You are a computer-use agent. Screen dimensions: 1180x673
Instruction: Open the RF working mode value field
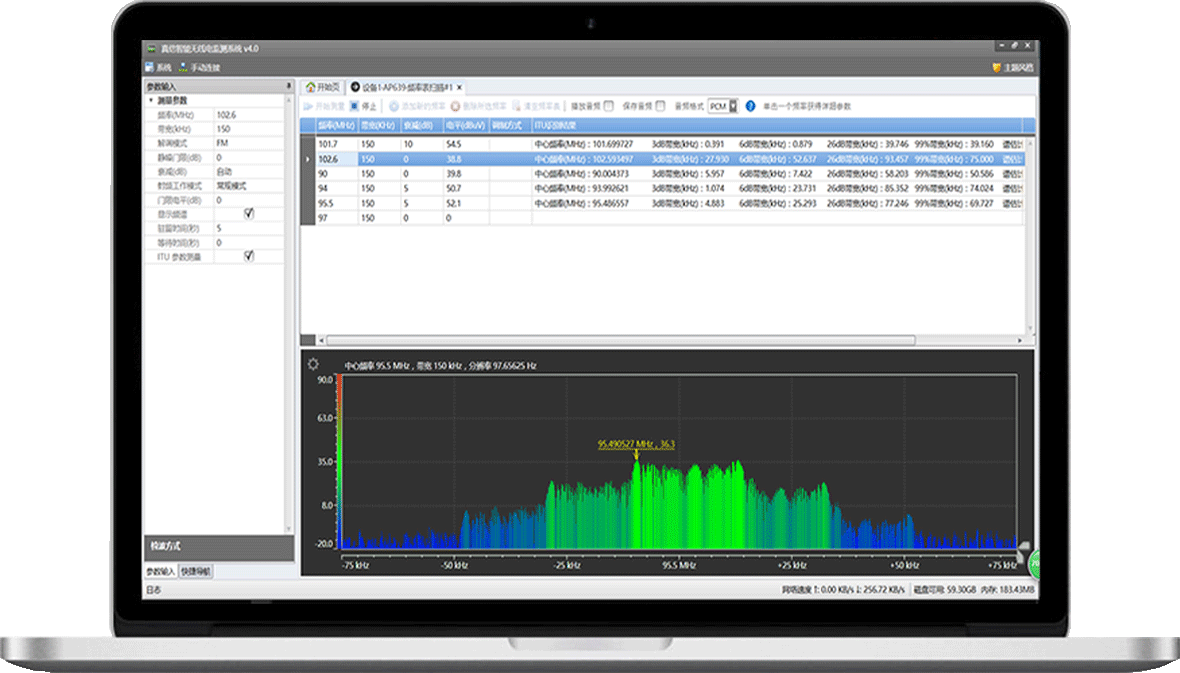pyautogui.click(x=249, y=186)
